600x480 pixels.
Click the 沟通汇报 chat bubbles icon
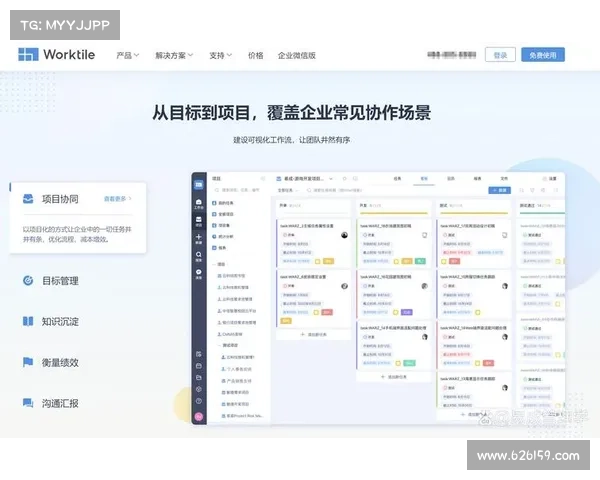pos(28,403)
